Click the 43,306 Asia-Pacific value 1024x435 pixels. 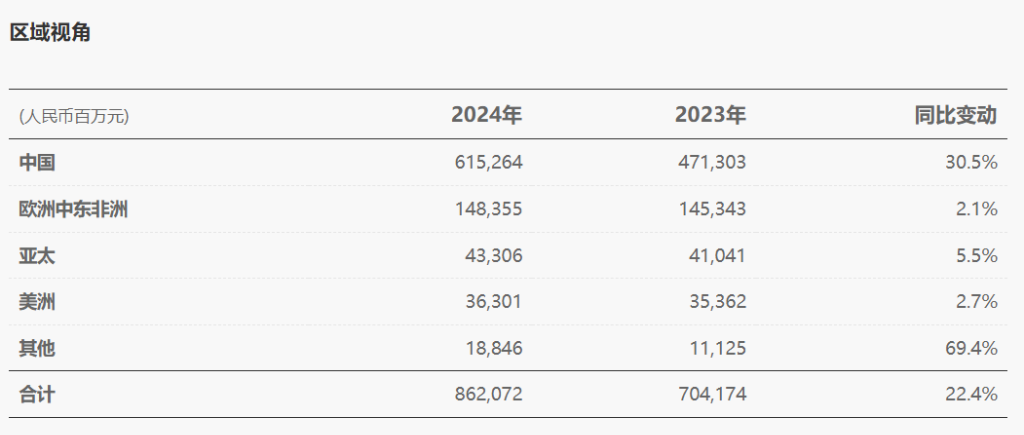pyautogui.click(x=494, y=255)
